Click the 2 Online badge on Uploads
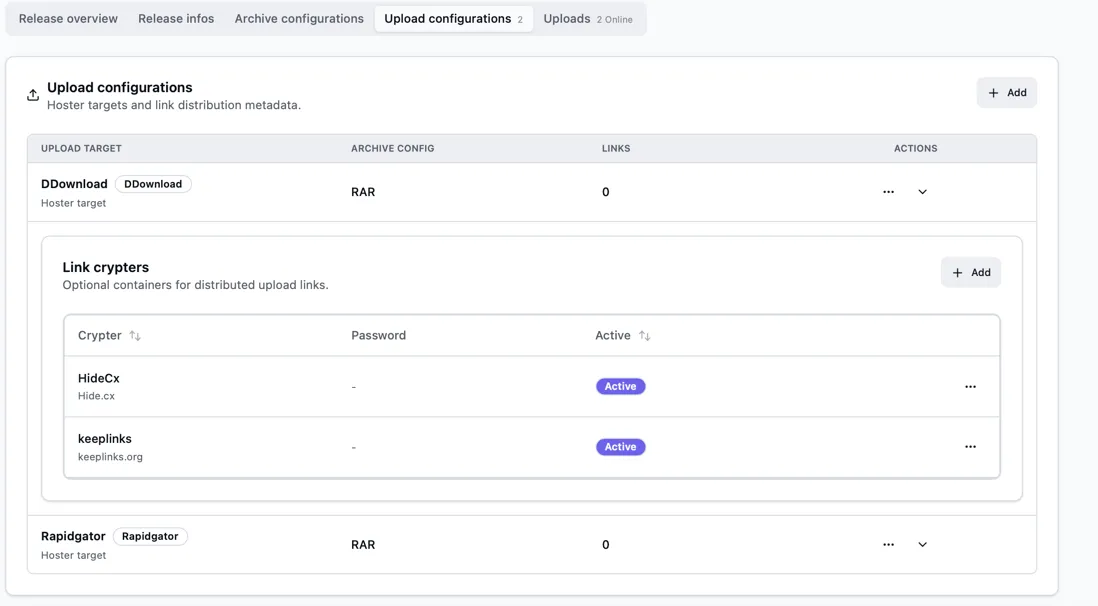 614,20
